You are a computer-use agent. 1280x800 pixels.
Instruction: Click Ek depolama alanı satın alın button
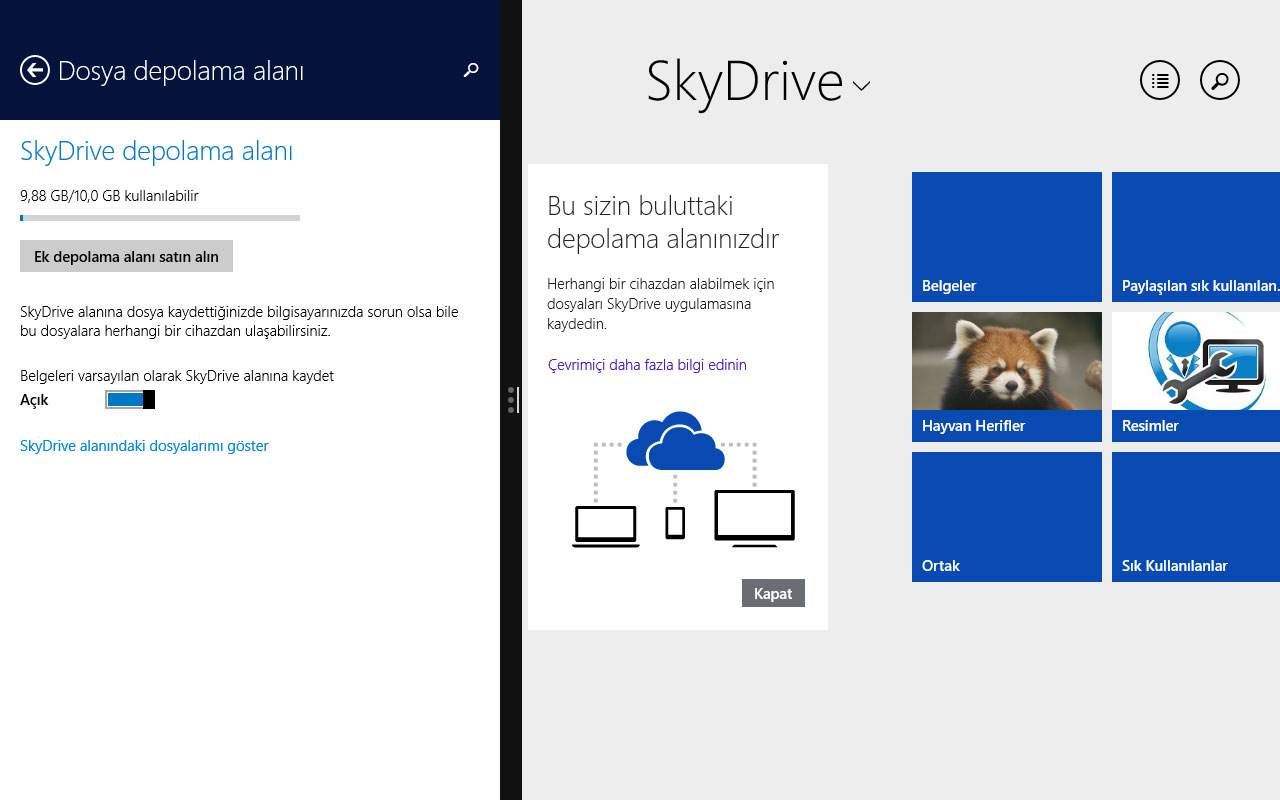(126, 256)
